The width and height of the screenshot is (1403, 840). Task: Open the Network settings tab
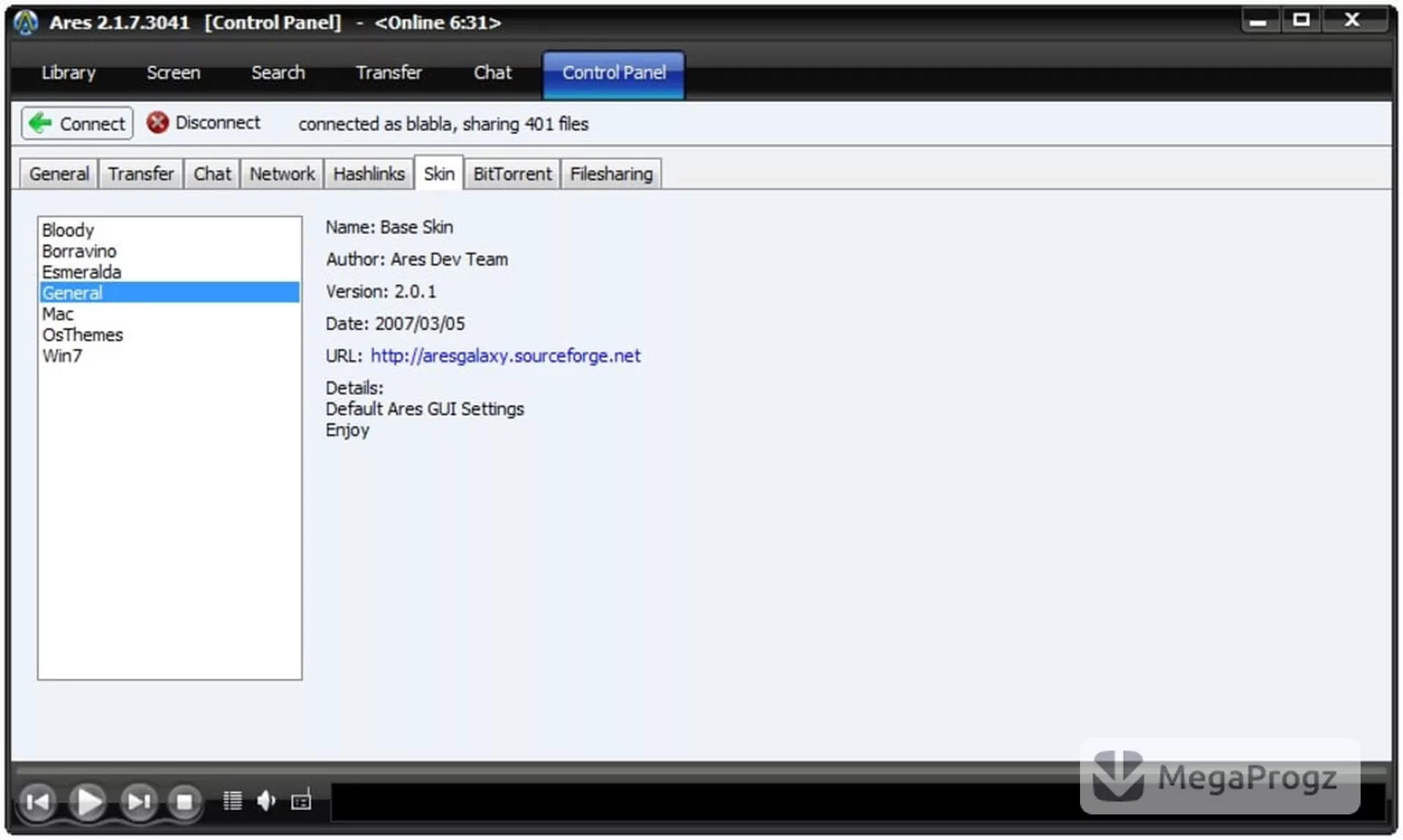282,174
